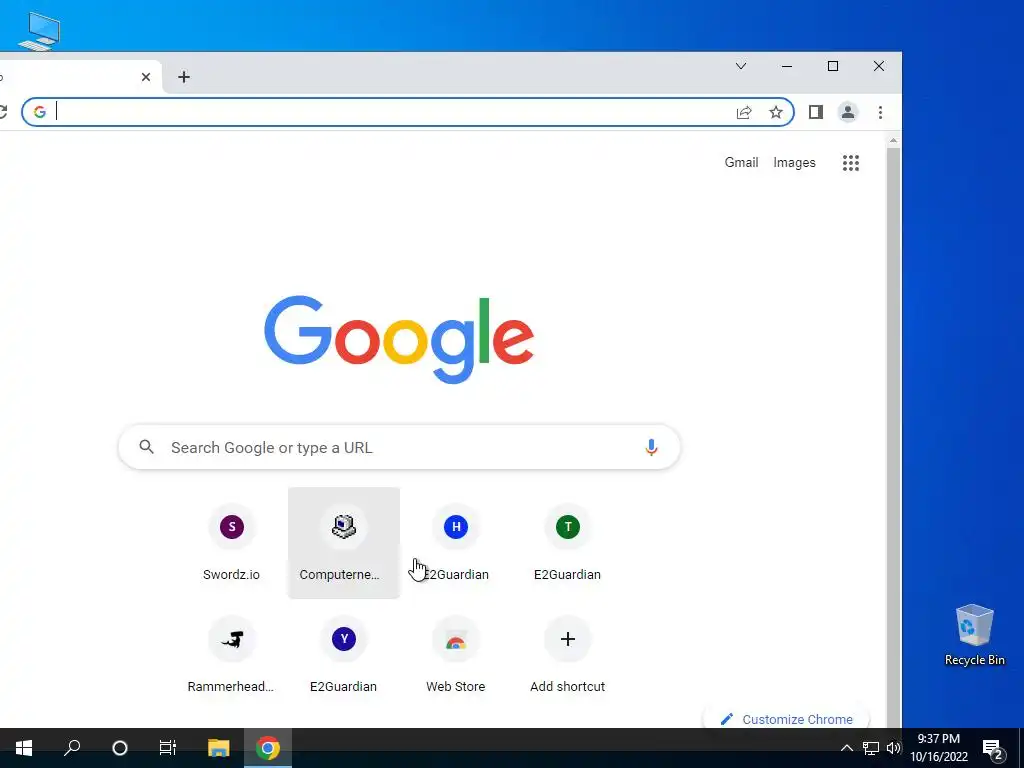The height and width of the screenshot is (768, 1024).
Task: Click the magnifier icon in Google search box
Action: pyautogui.click(x=147, y=447)
